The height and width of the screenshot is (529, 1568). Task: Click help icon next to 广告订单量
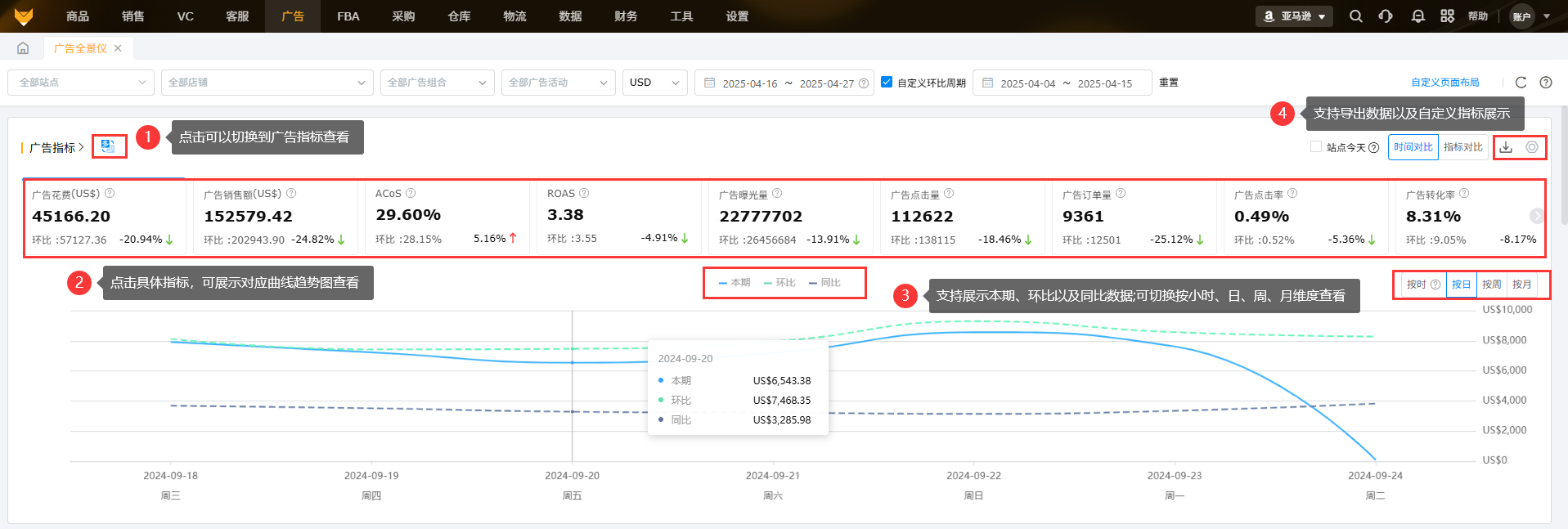[1121, 194]
